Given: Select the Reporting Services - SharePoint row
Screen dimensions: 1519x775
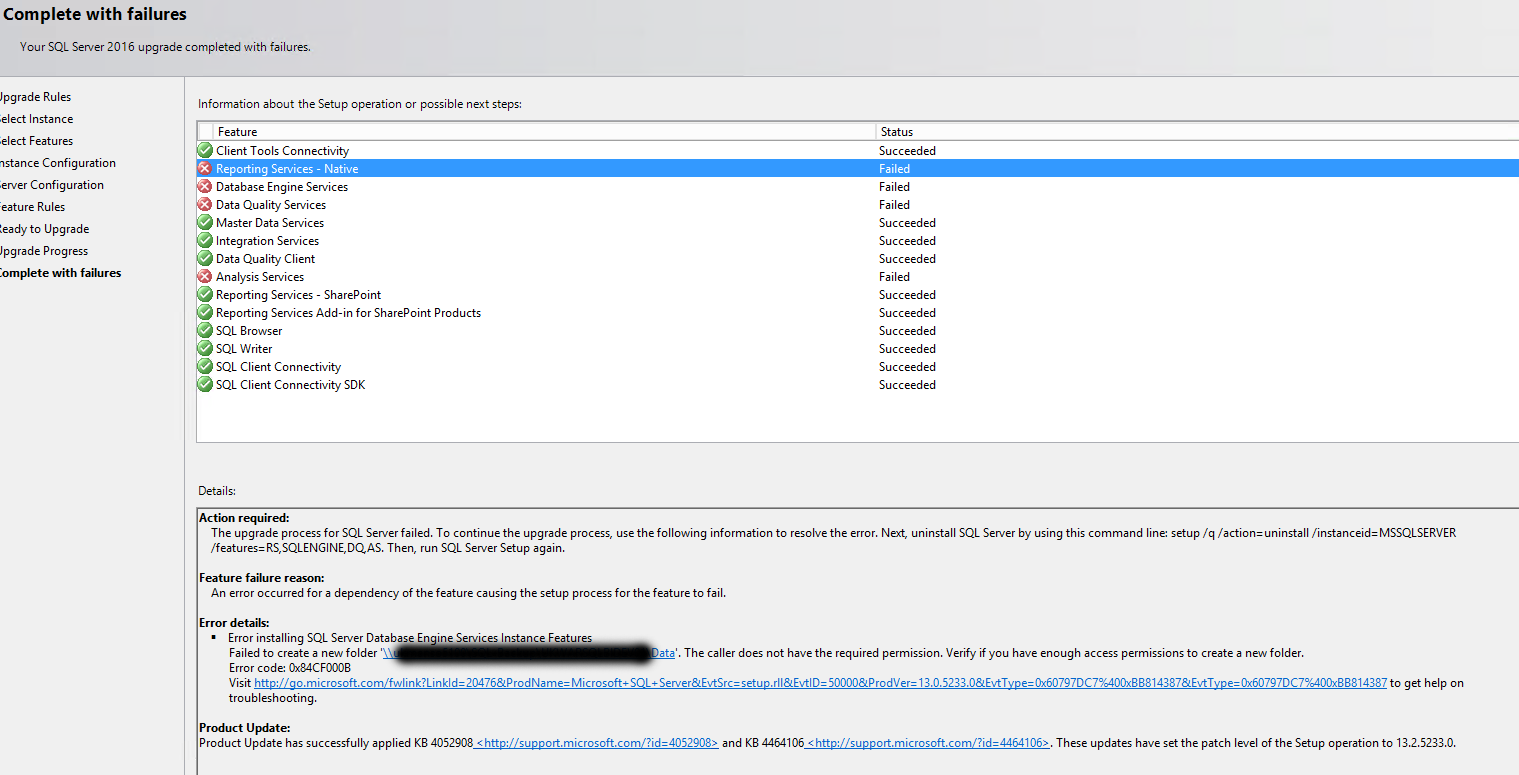Looking at the screenshot, I should 298,295.
